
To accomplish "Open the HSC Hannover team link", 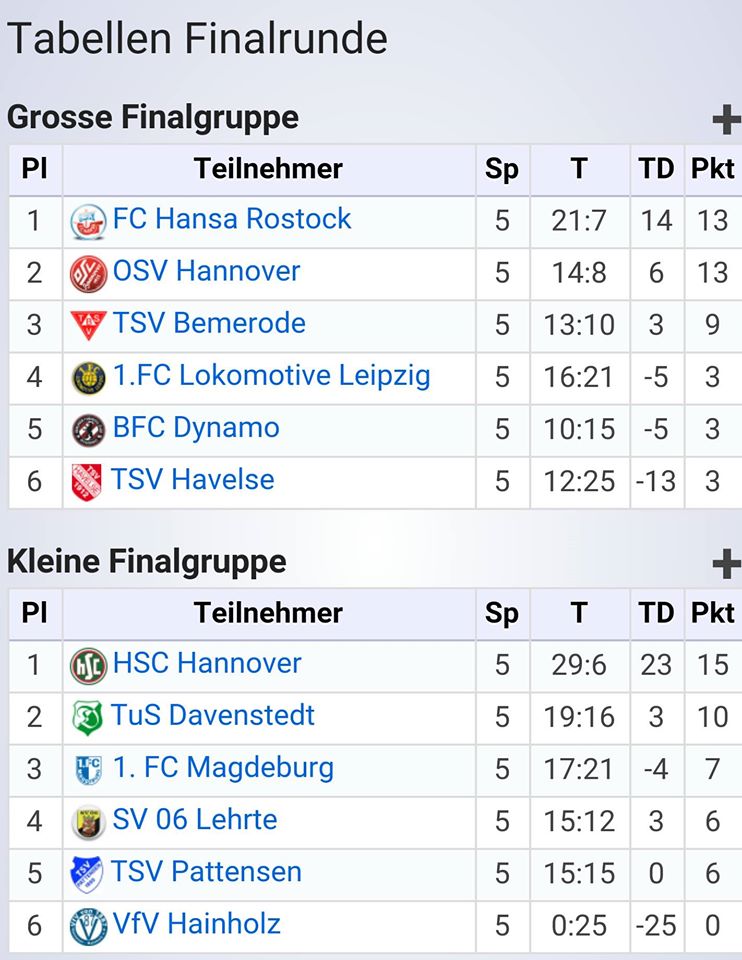I will pyautogui.click(x=207, y=663).
